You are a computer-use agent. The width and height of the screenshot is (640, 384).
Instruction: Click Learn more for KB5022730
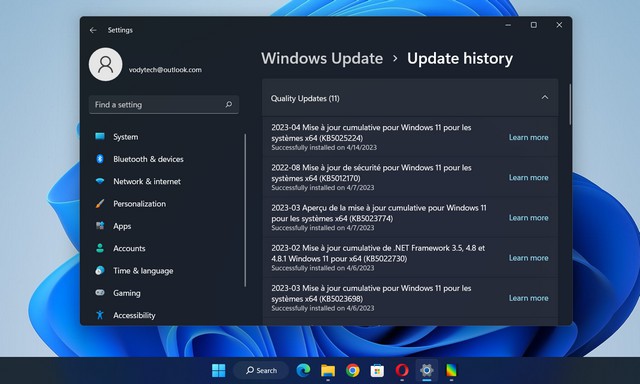tap(528, 258)
